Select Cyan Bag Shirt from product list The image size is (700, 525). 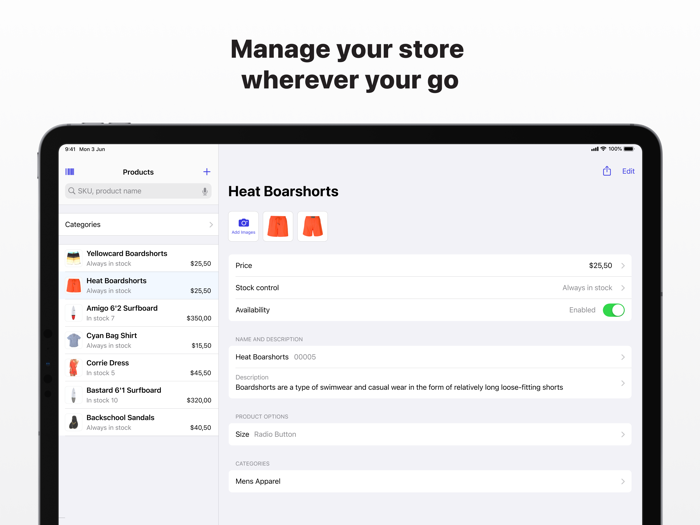tap(140, 340)
